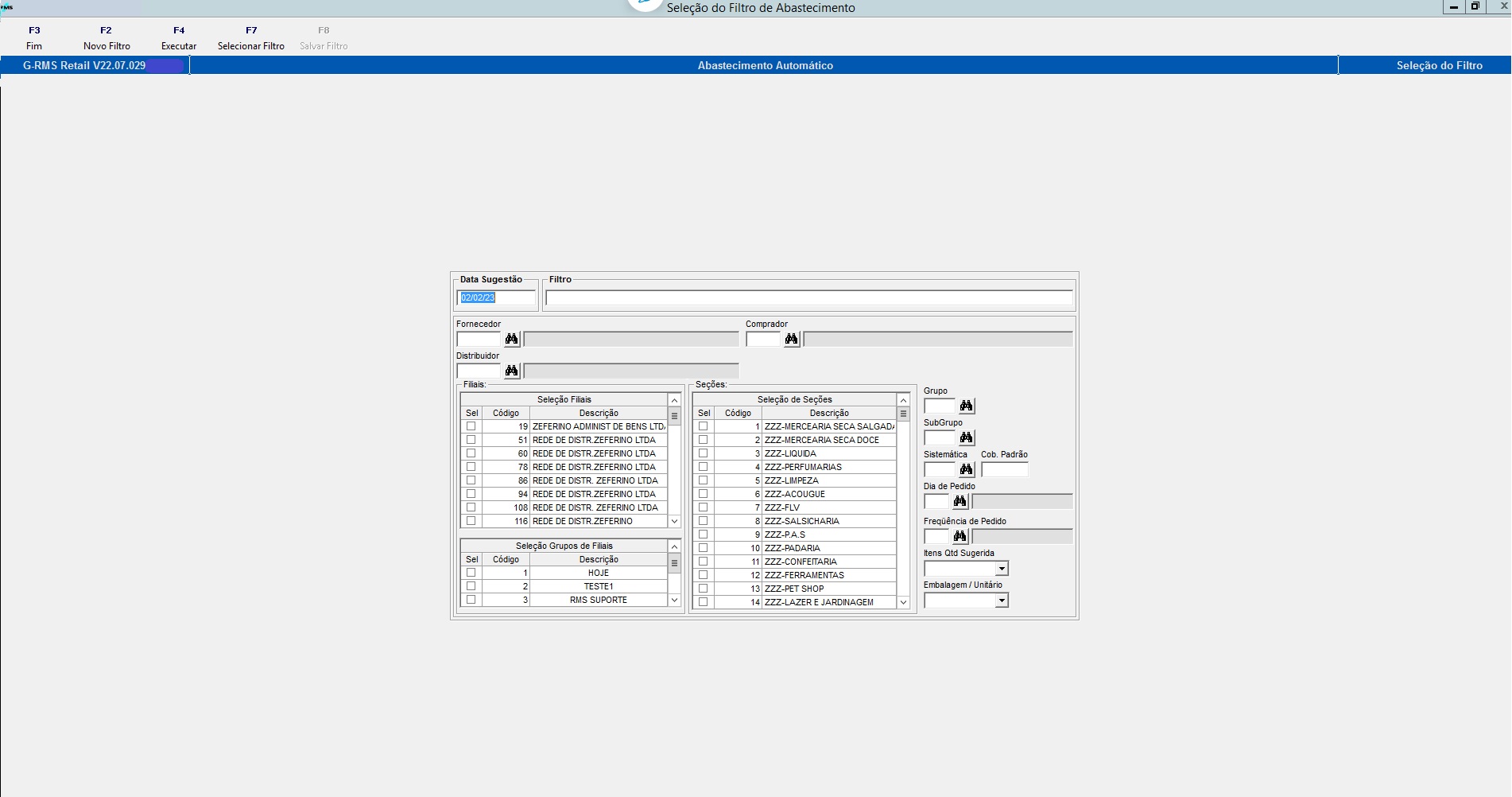Click the Cob. Padrão field
This screenshot has width=1512, height=797.
pyautogui.click(x=1005, y=470)
